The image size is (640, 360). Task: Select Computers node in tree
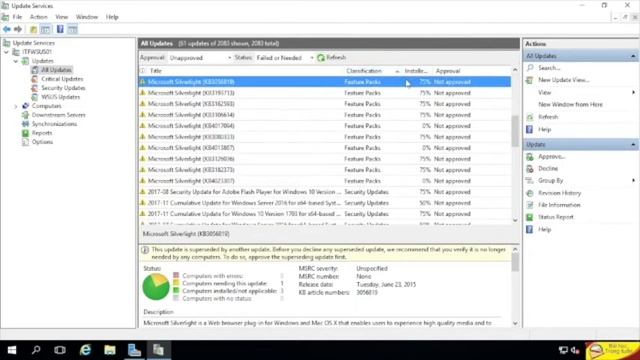(47, 106)
